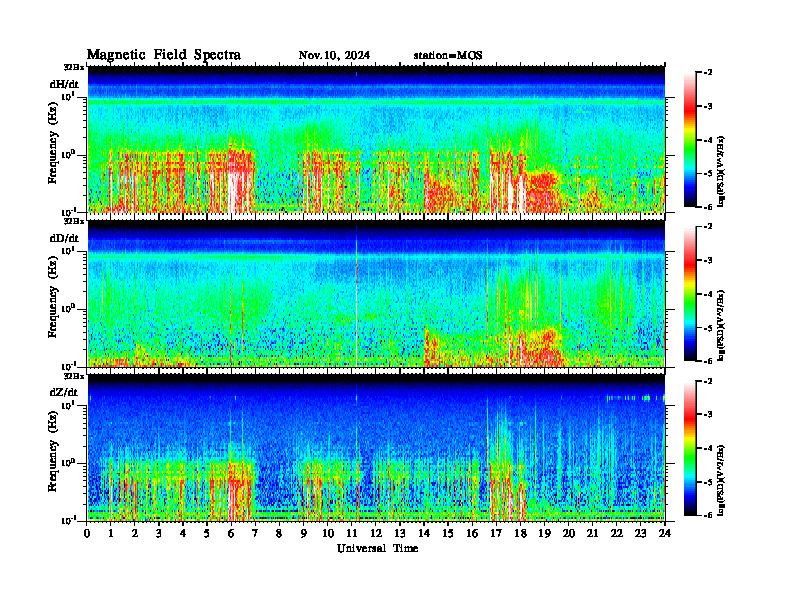This screenshot has height=612, width=792.
Task: Click hour tick label 21 on time axis
Action: coord(592,533)
